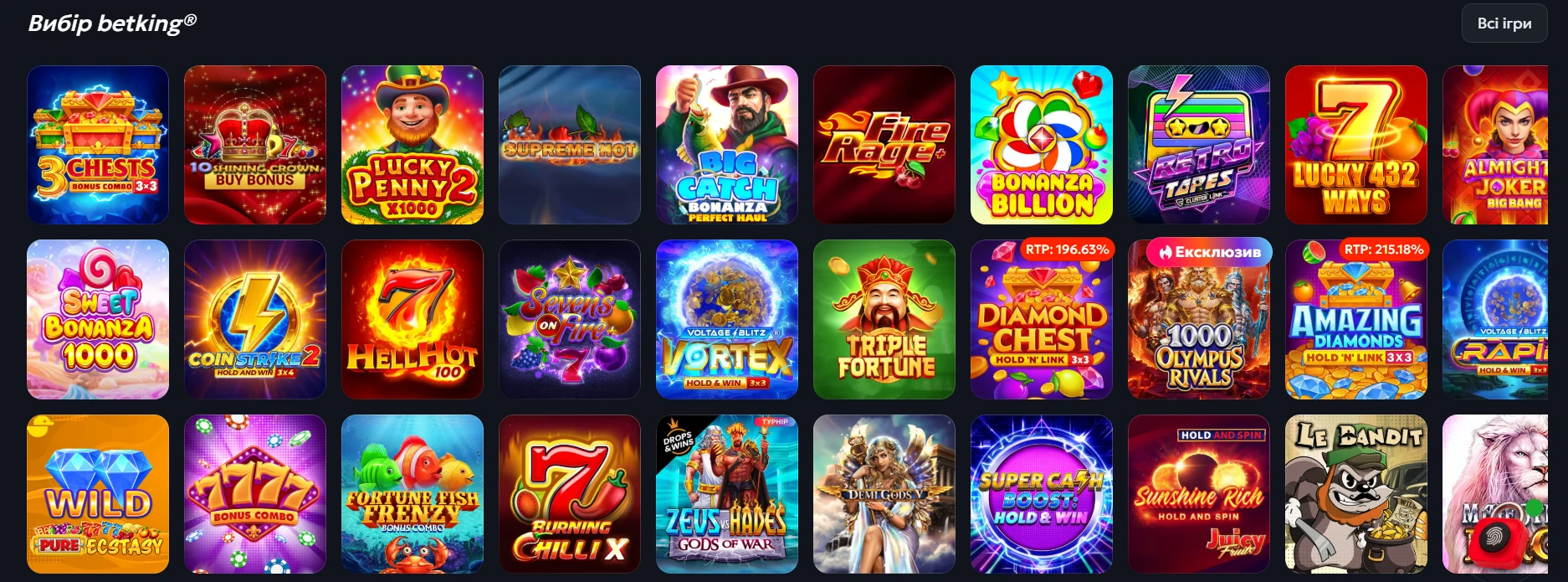This screenshot has width=1568, height=582.
Task: Launch Bonanza Billion slot
Action: pyautogui.click(x=1042, y=145)
